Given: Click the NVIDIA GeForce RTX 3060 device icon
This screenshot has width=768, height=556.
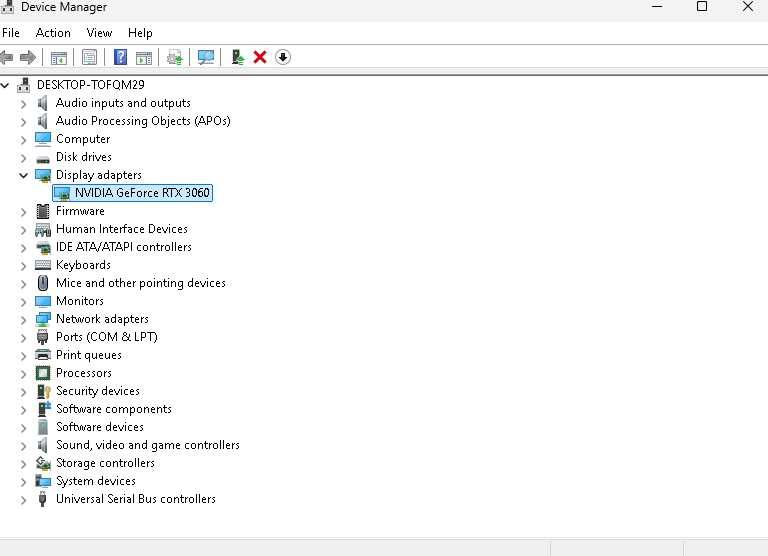Looking at the screenshot, I should (62, 193).
